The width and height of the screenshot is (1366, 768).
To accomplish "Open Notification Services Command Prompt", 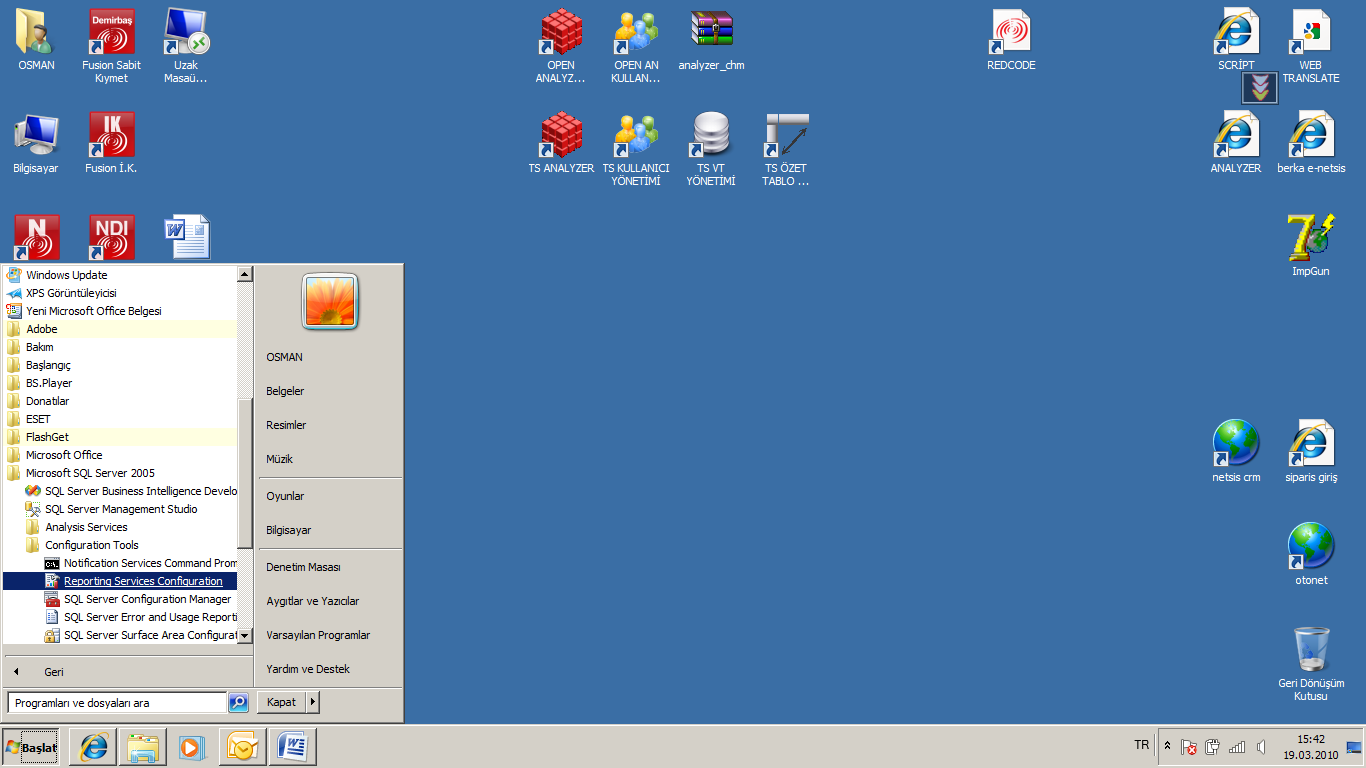I will pos(120,563).
